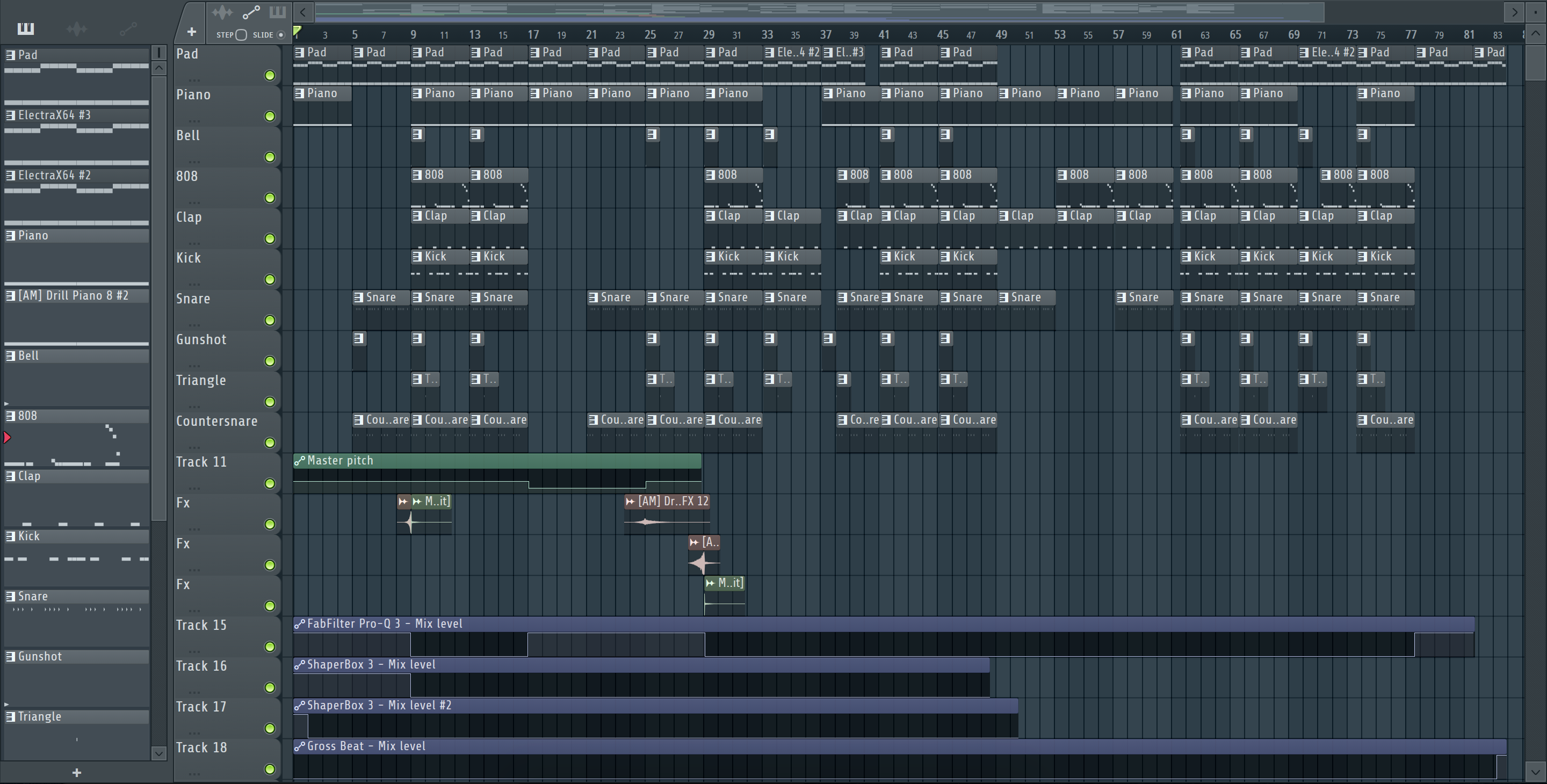Viewport: 1547px width, 784px height.
Task: Select the Gunshot track header
Action: point(228,350)
